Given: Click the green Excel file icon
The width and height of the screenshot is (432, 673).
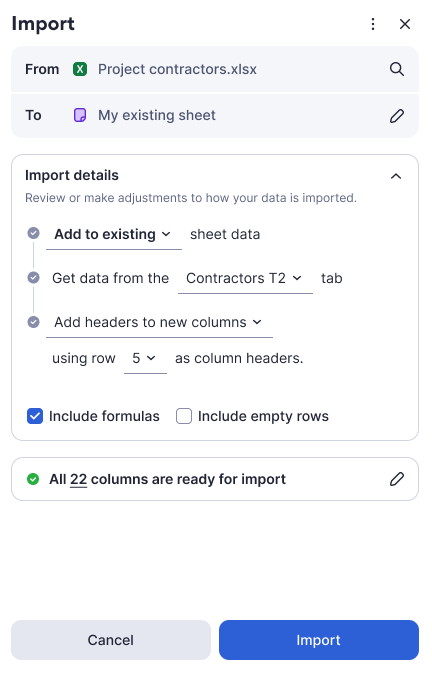Looking at the screenshot, I should pyautogui.click(x=80, y=69).
